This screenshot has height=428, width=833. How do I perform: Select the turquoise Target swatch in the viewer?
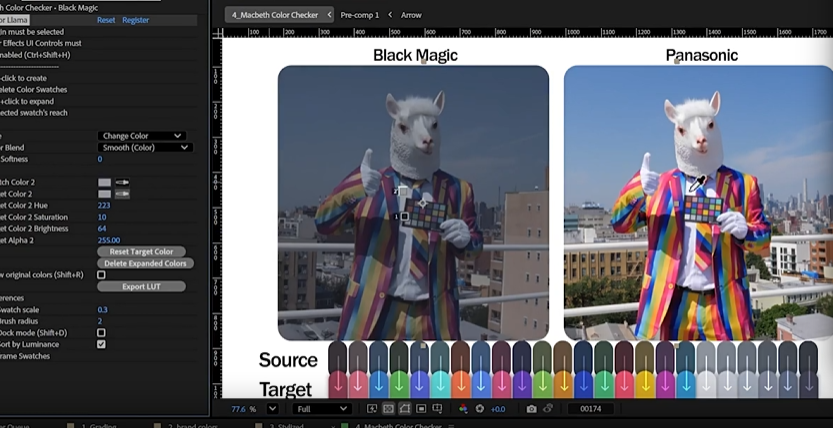tap(440, 384)
